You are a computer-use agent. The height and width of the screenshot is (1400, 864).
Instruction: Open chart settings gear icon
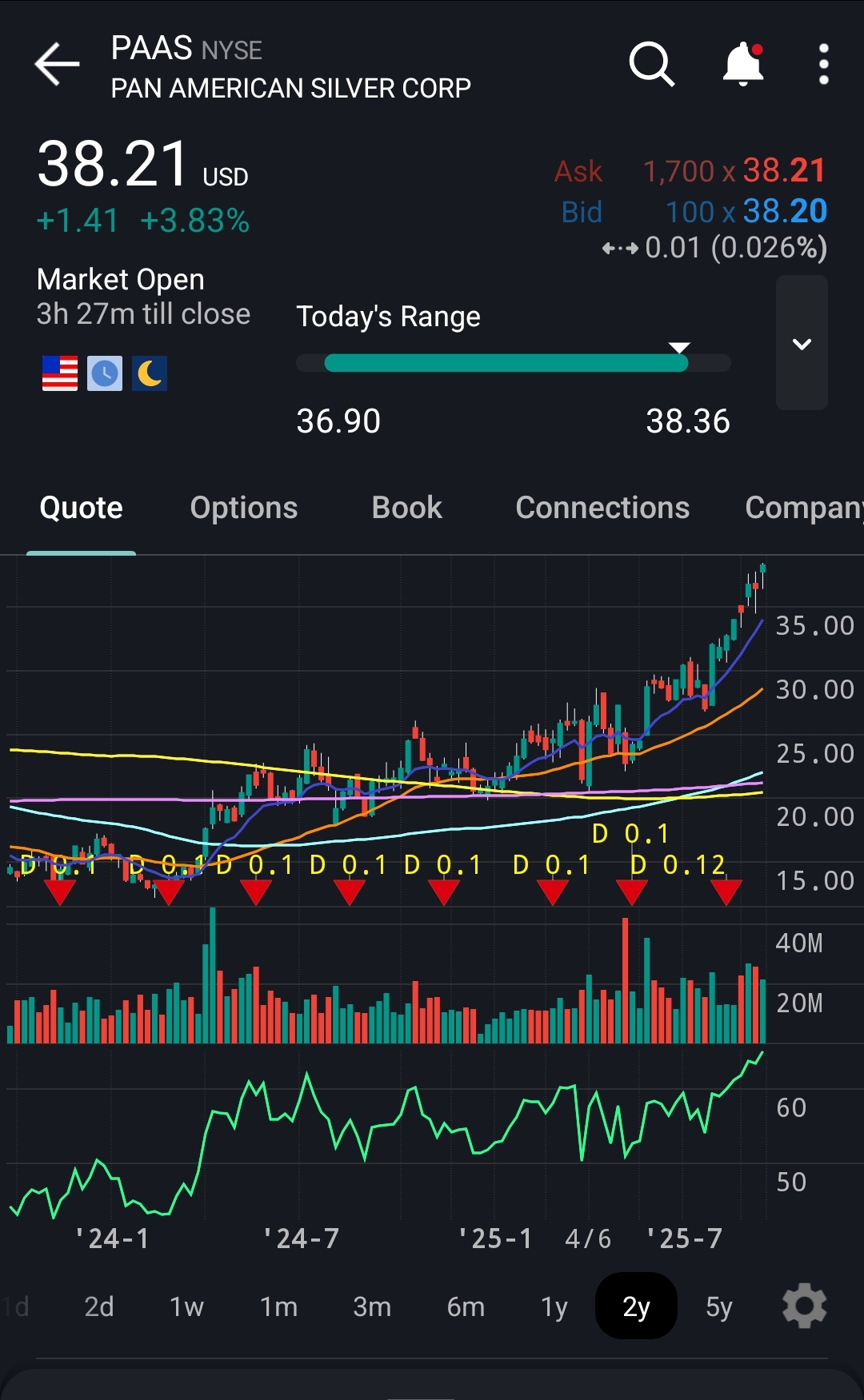tap(804, 1306)
